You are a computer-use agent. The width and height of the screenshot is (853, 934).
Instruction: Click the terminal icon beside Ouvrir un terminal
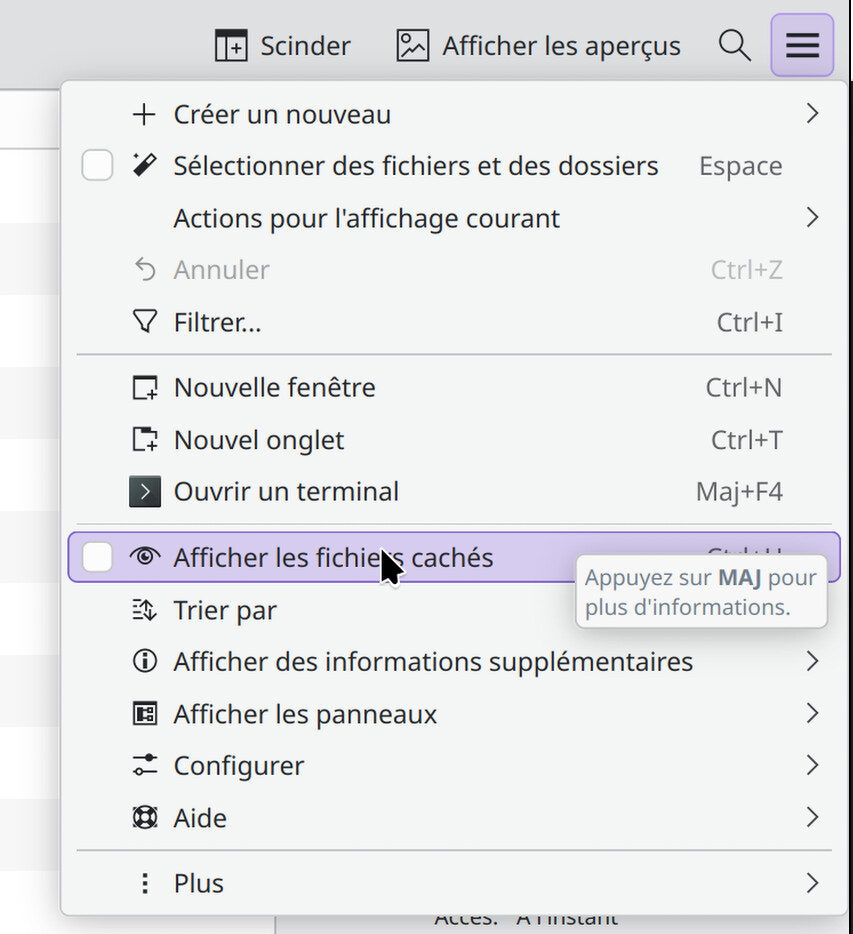pyautogui.click(x=145, y=491)
